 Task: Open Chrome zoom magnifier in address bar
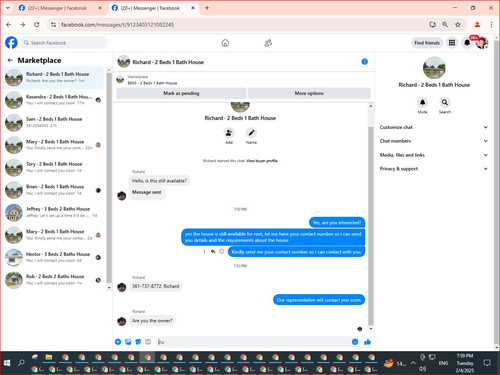445,24
